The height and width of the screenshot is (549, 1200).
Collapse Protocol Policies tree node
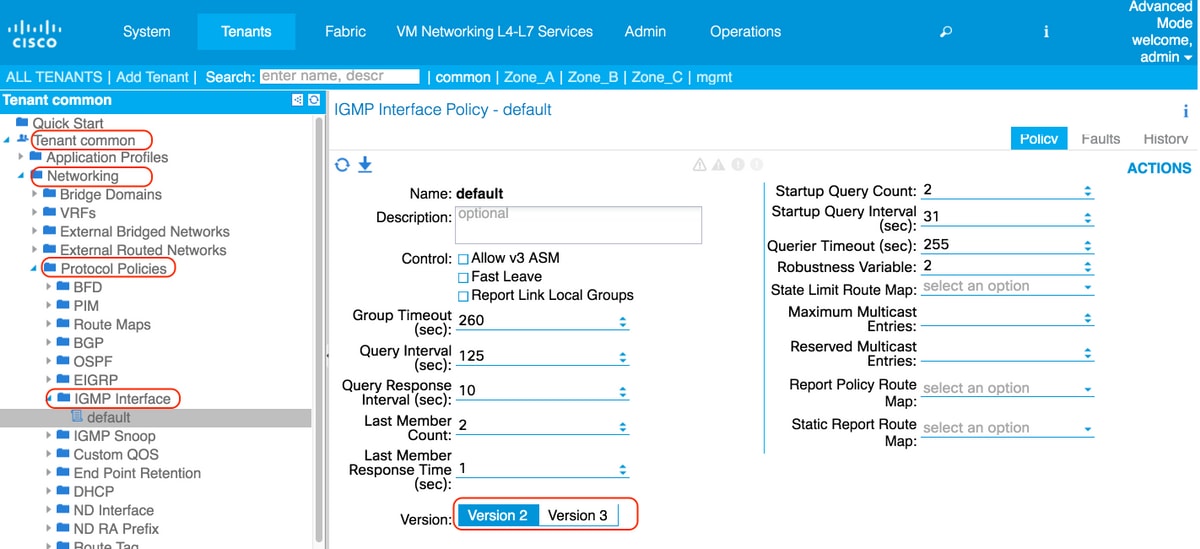click(x=35, y=269)
